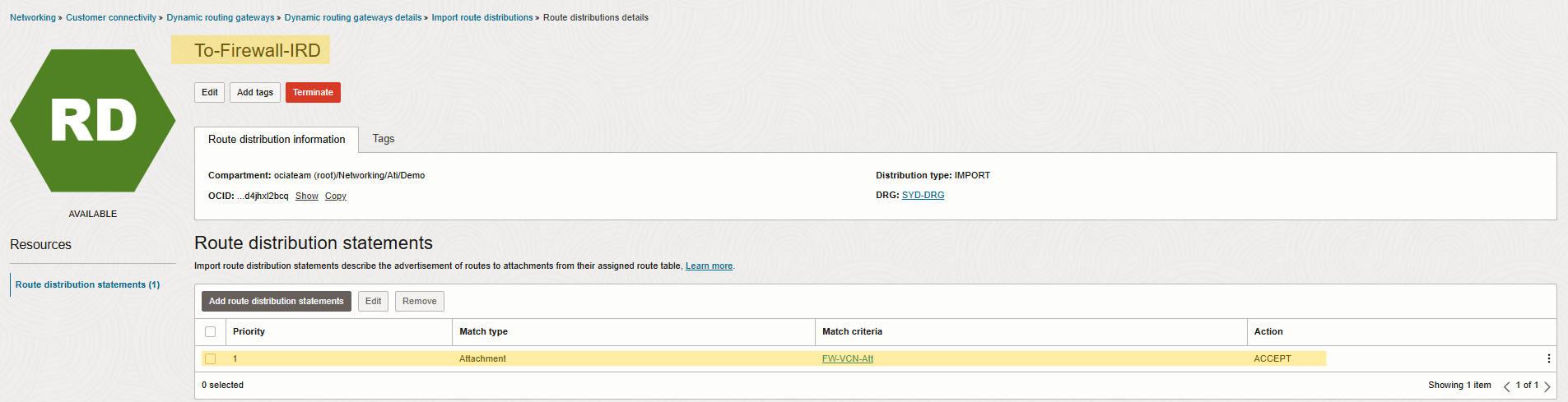Select all rows with header checkbox
This screenshot has width=1568, height=402.
coord(211,332)
